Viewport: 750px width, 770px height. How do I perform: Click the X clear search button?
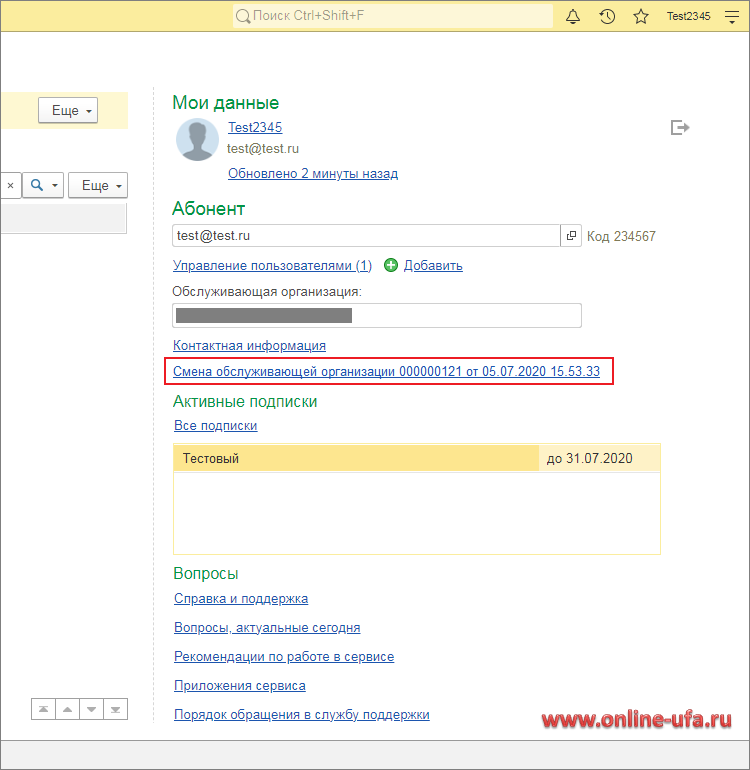(x=10, y=186)
